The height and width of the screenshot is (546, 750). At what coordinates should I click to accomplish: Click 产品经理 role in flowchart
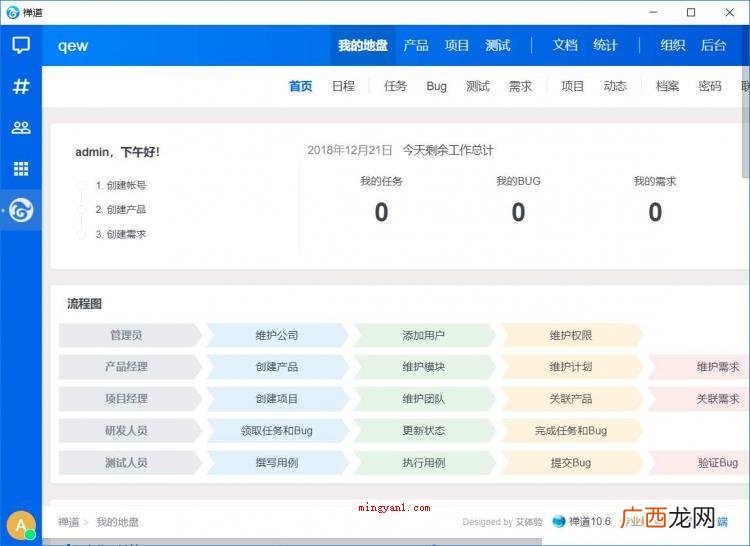click(130, 367)
